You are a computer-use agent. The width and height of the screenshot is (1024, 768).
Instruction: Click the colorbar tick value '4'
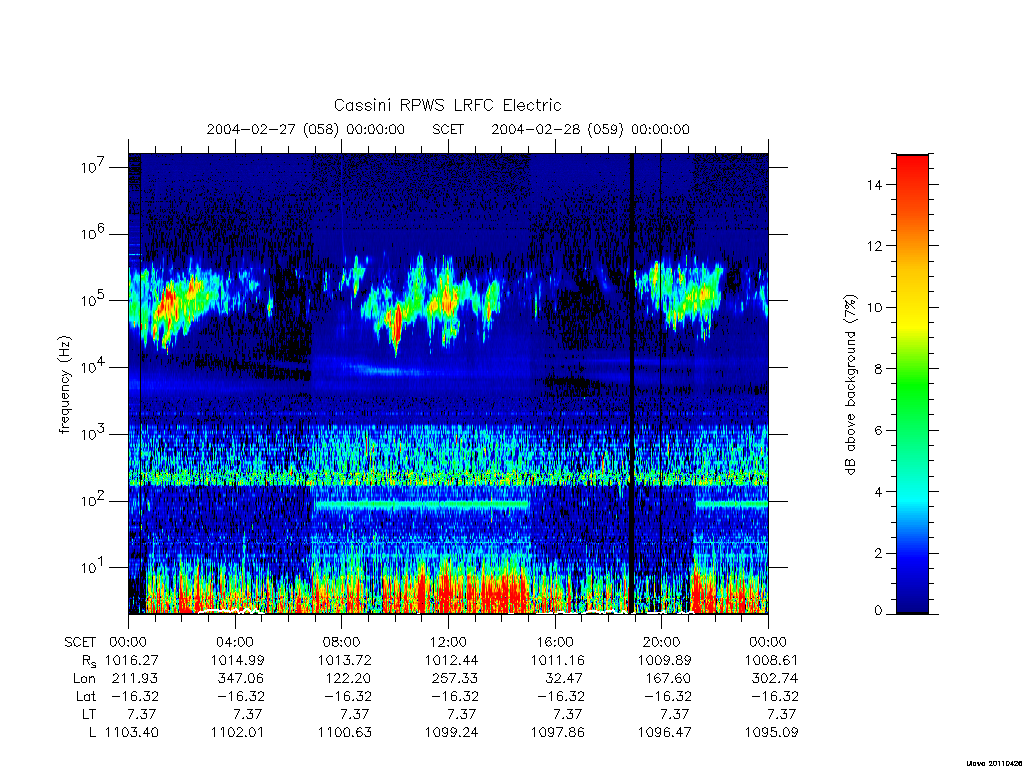point(878,492)
